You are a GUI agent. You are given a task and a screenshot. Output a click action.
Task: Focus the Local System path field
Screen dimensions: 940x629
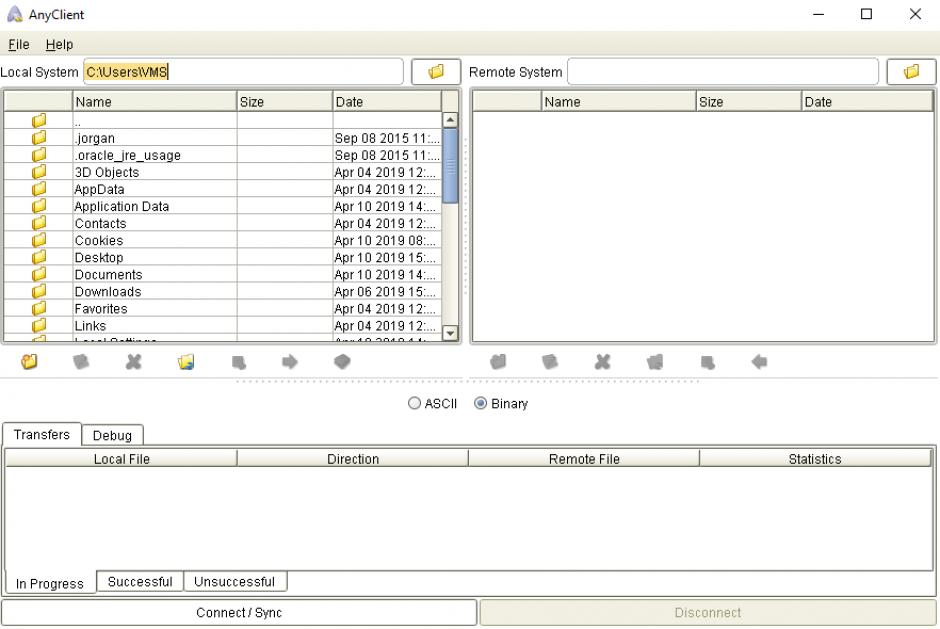[243, 72]
